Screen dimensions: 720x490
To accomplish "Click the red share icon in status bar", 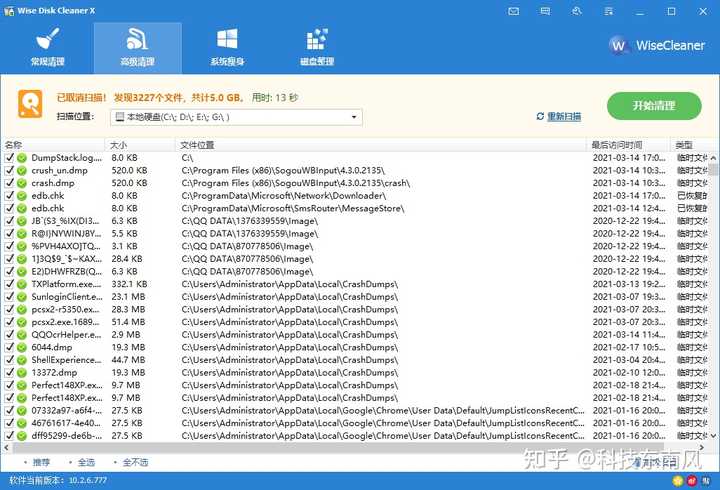I will pyautogui.click(x=692, y=481).
